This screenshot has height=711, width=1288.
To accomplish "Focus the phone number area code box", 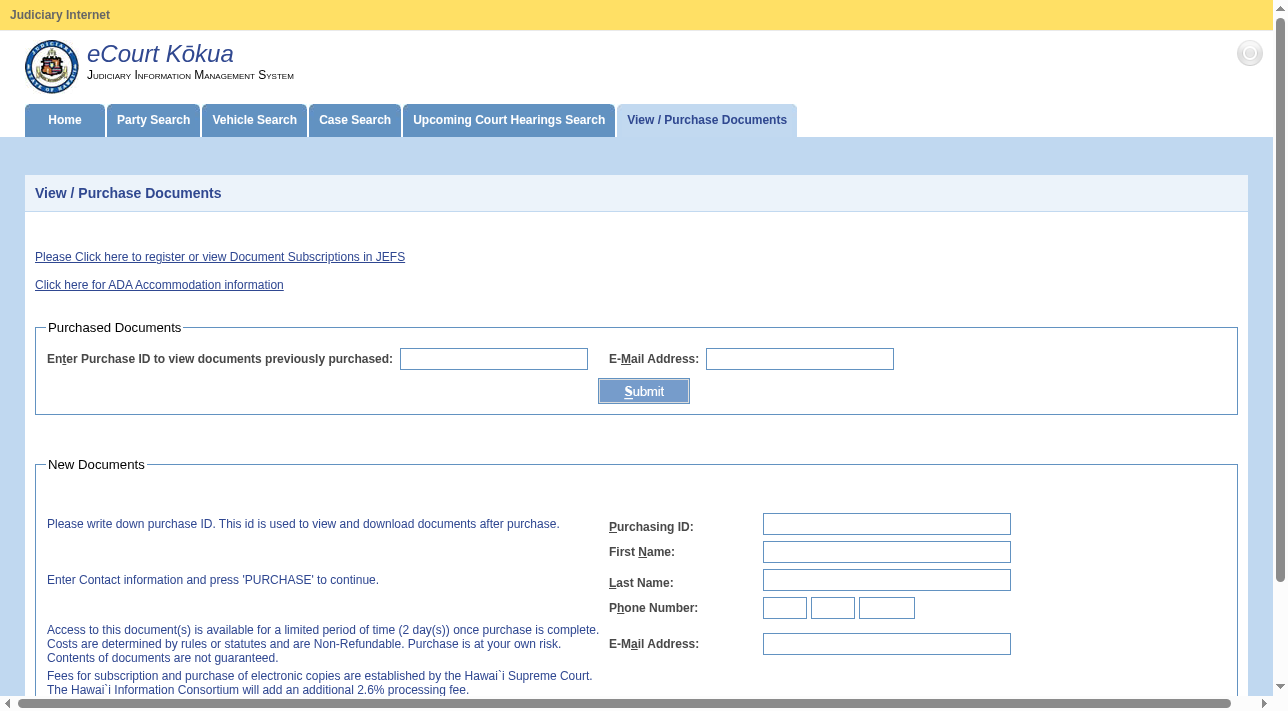I will click(x=785, y=608).
